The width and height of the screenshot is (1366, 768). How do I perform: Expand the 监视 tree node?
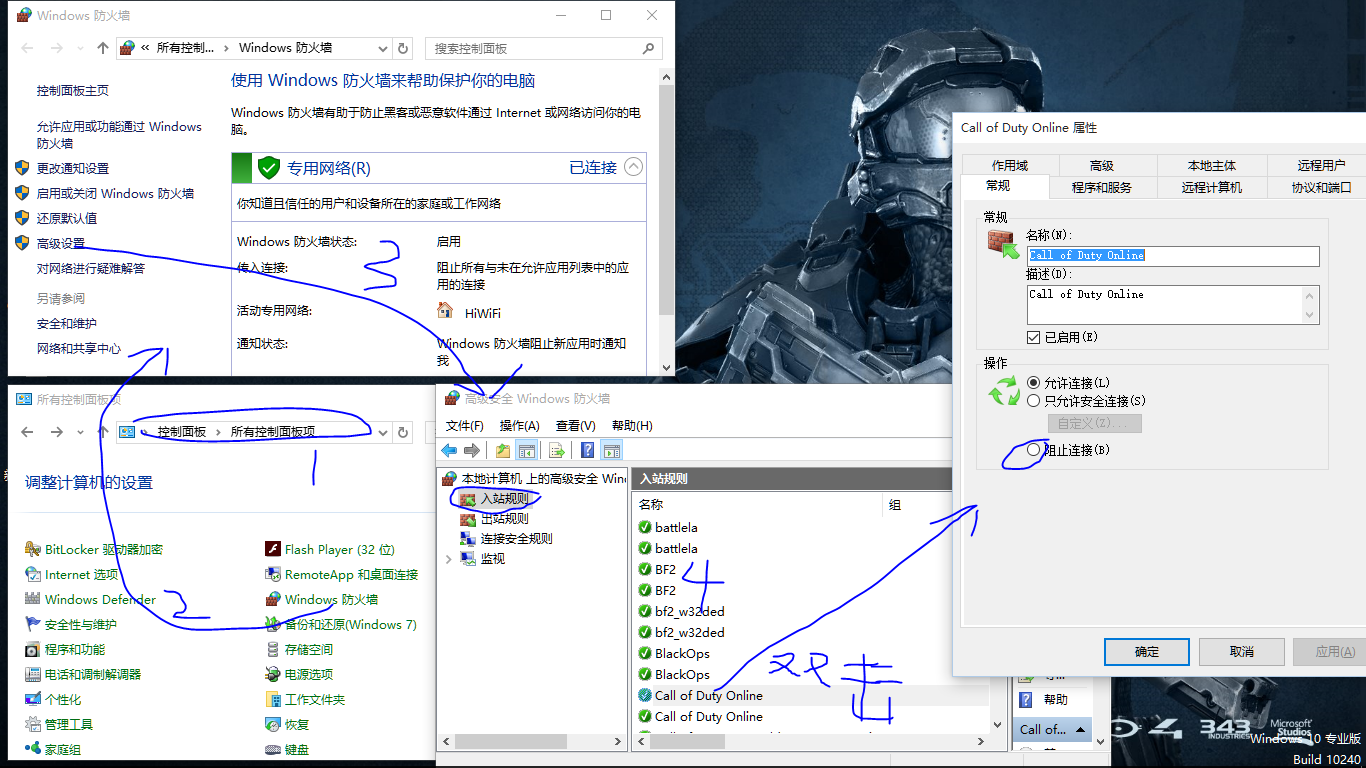[x=449, y=559]
